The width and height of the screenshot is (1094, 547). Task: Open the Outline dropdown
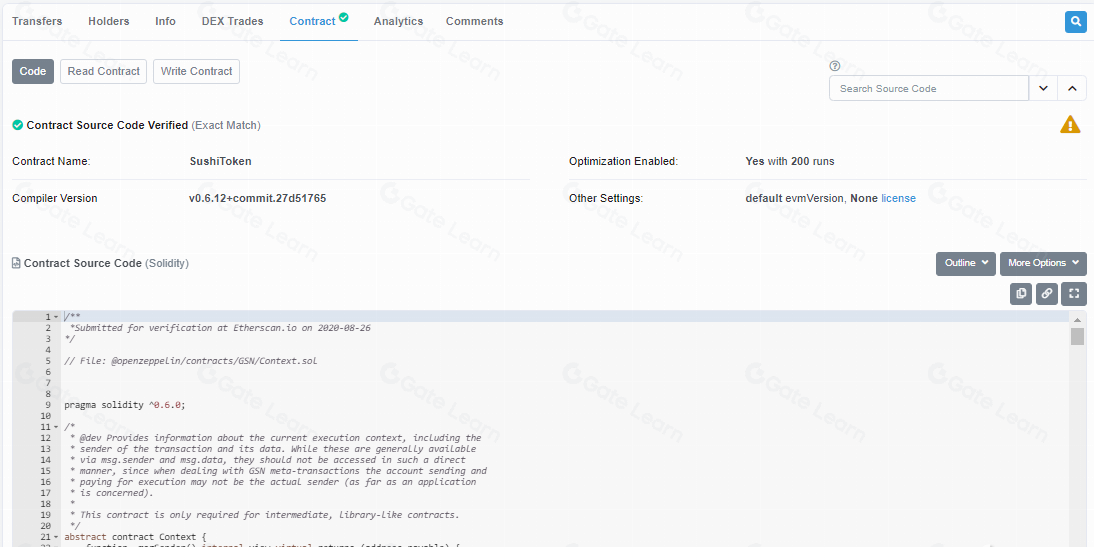click(965, 263)
